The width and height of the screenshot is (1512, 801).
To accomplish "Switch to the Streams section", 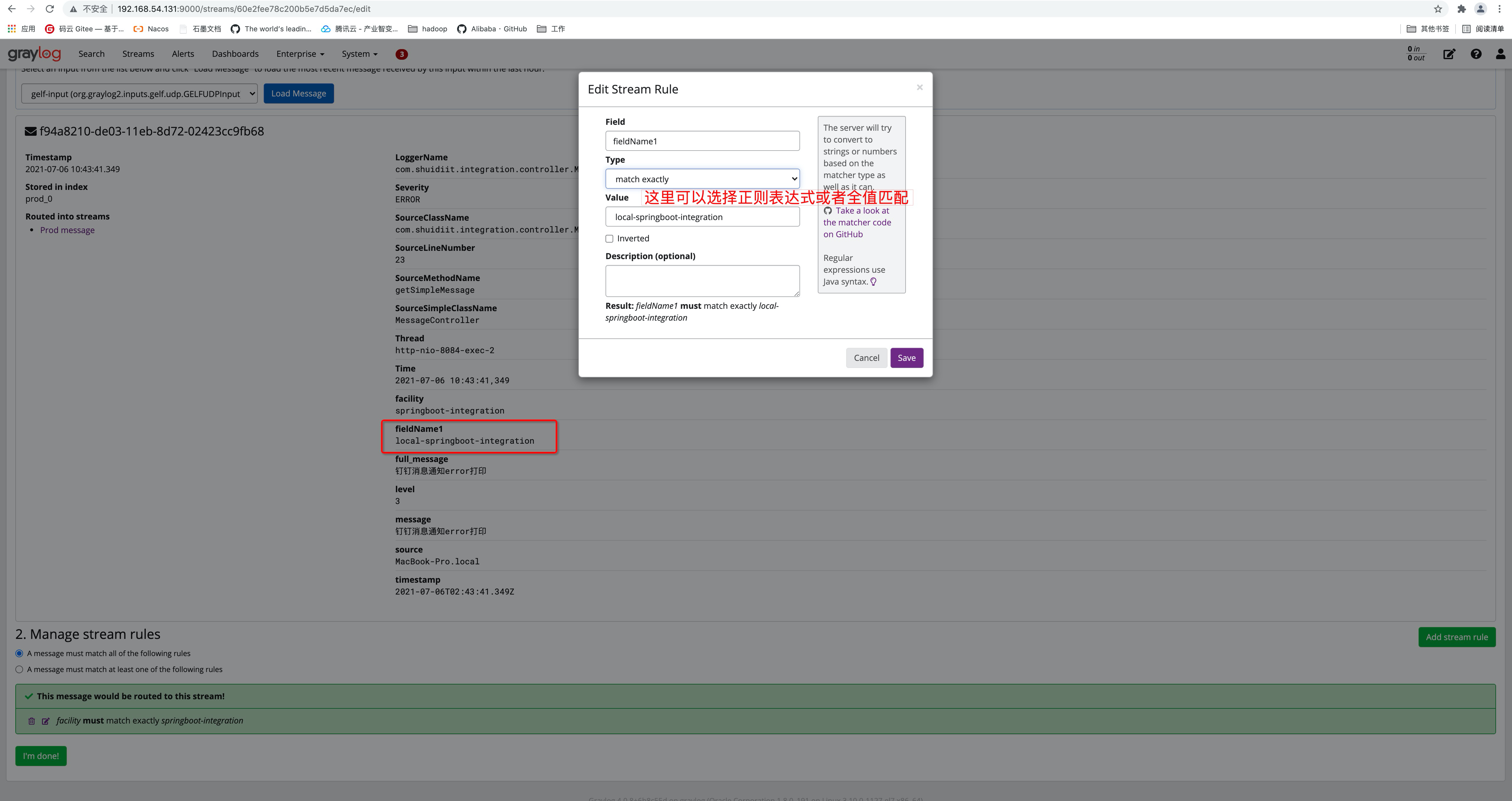I will 137,54.
